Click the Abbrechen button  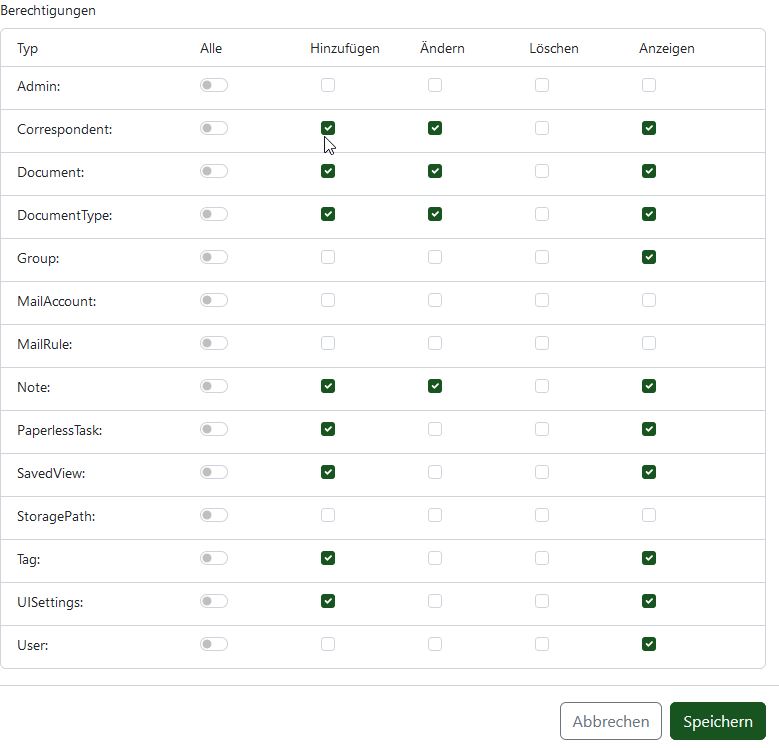[x=611, y=721]
